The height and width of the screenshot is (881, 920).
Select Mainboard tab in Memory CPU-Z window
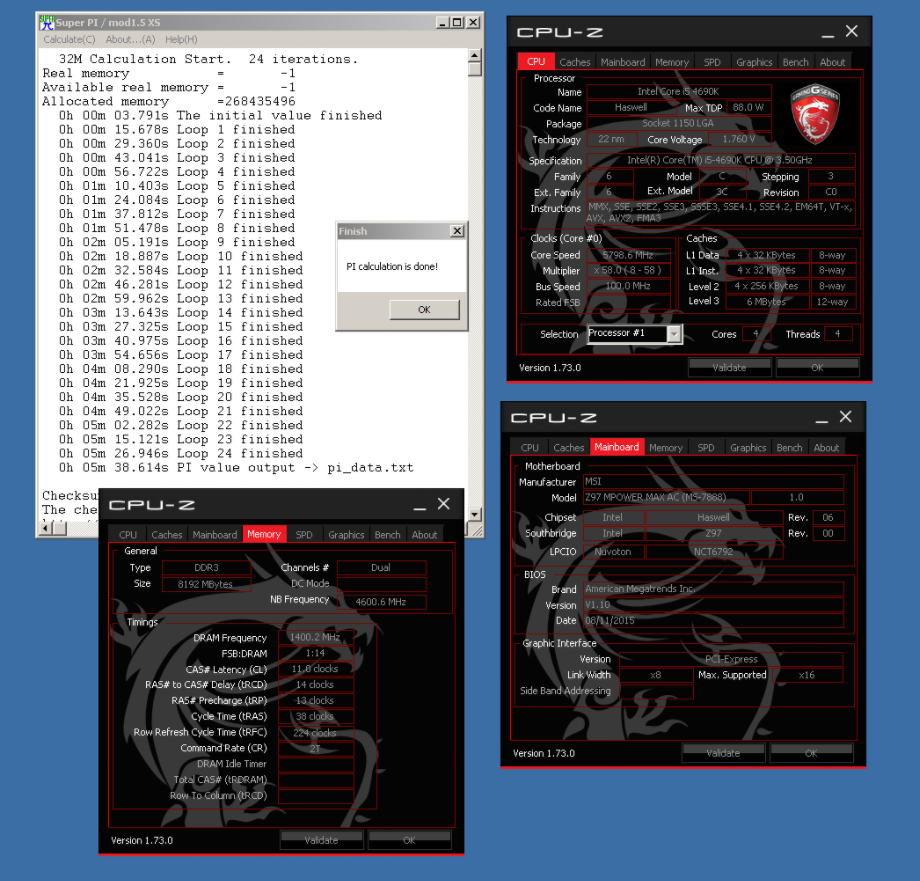tap(215, 535)
